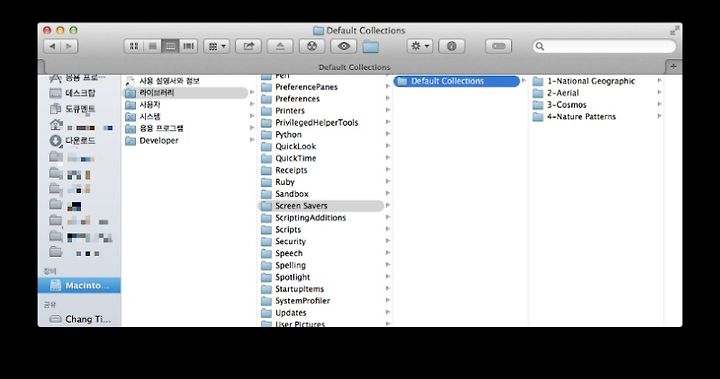Select the Macinto... drive in the sidebar
The height and width of the screenshot is (379, 720).
tap(79, 285)
